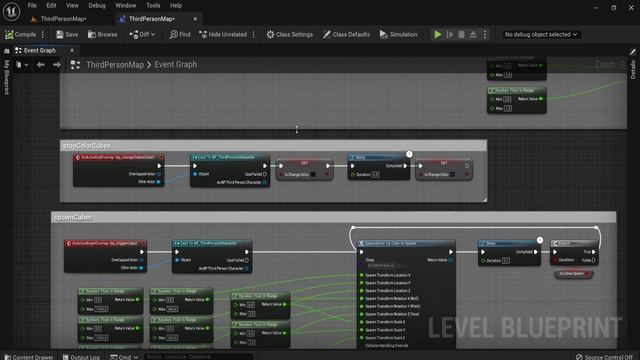Select the Event Graph tab
The height and width of the screenshot is (360, 640).
pos(40,51)
